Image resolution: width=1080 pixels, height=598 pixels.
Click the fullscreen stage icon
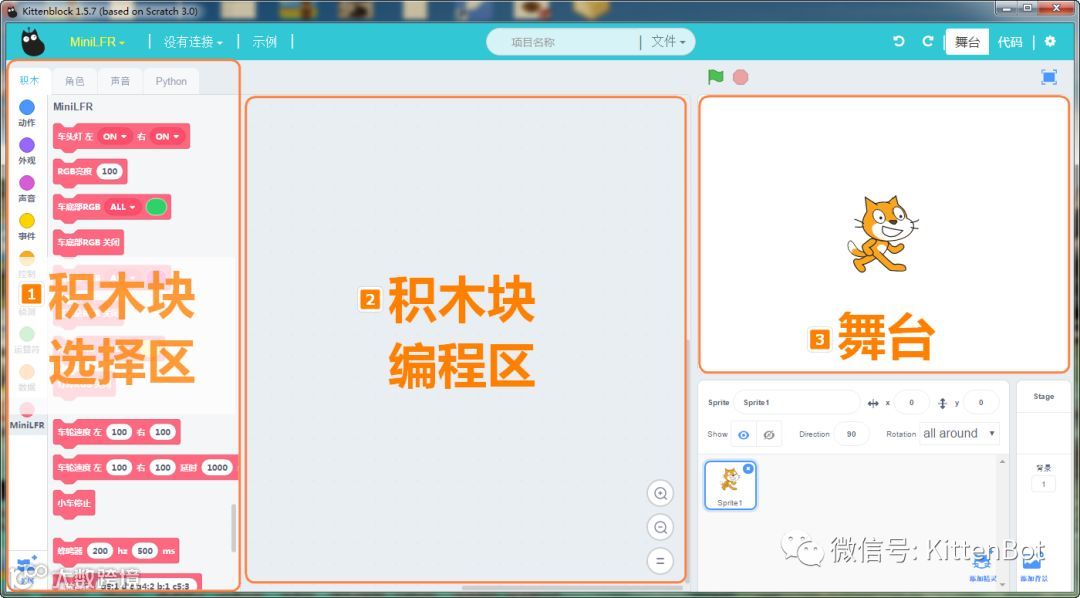(1048, 77)
